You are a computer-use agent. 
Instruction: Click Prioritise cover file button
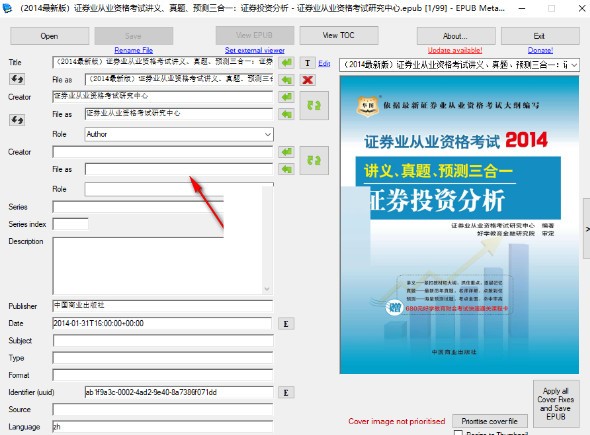(x=490, y=421)
